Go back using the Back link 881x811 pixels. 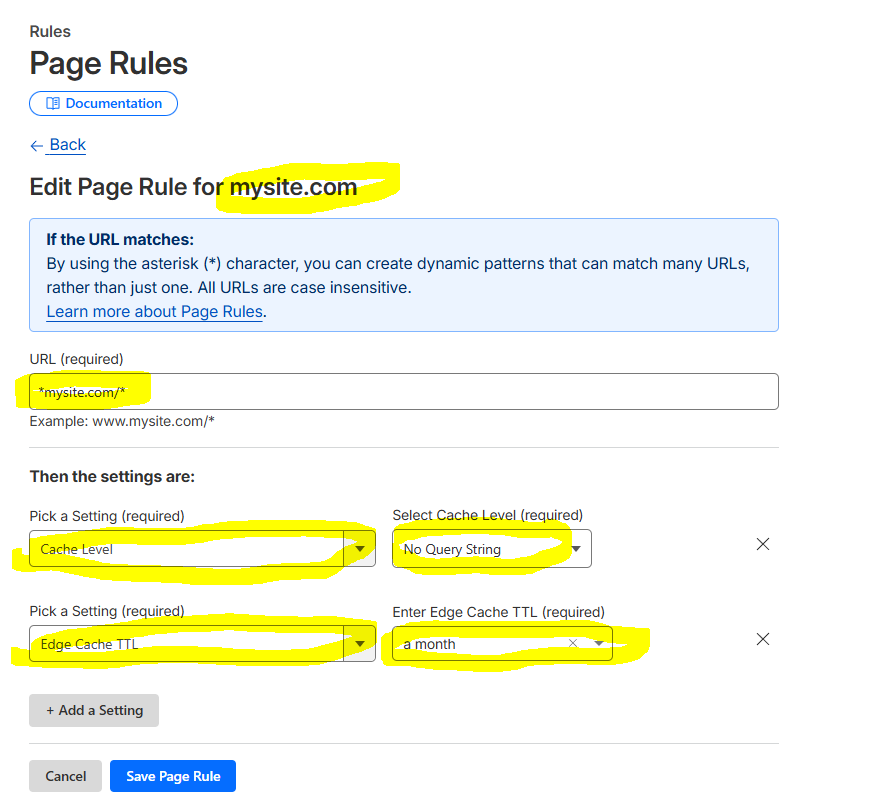67,145
